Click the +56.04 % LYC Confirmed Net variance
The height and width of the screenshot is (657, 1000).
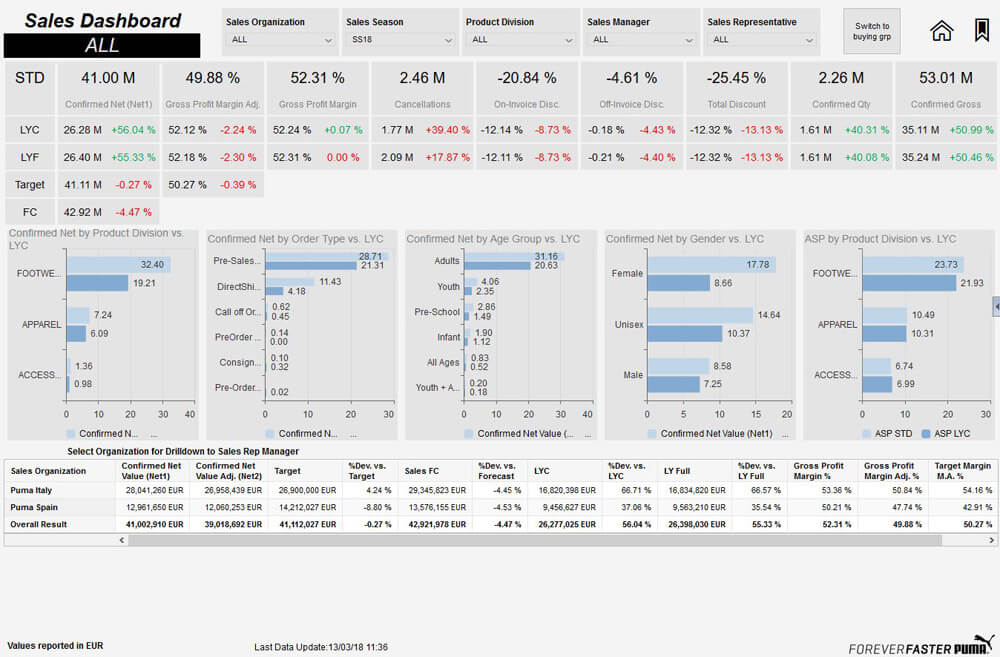click(133, 130)
